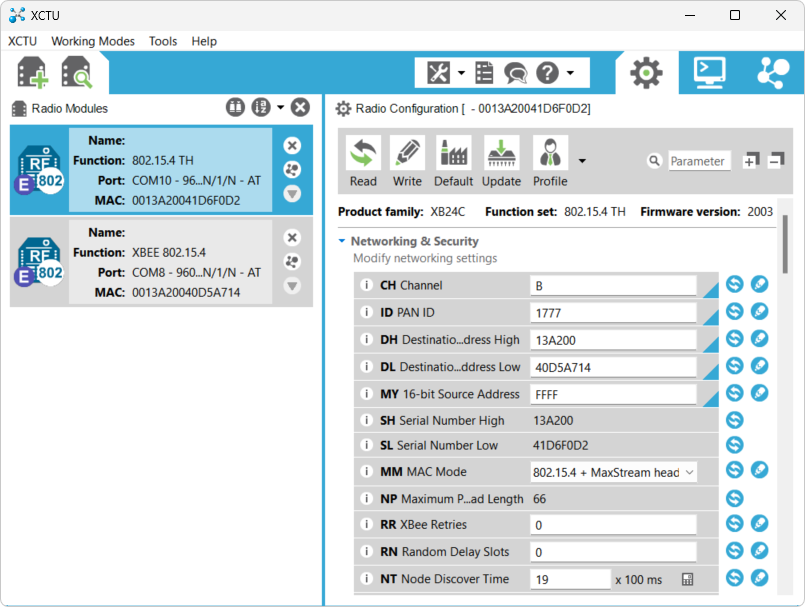Edit the RR XBee Retries field

[613, 525]
